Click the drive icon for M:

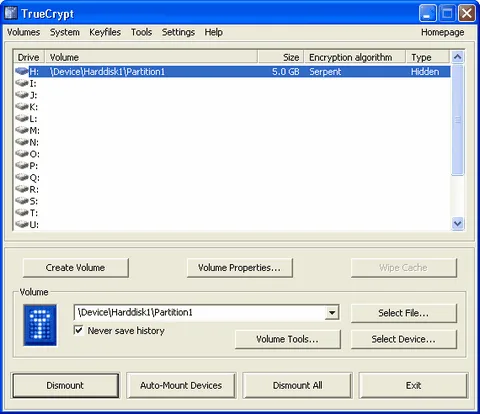click(x=22, y=130)
